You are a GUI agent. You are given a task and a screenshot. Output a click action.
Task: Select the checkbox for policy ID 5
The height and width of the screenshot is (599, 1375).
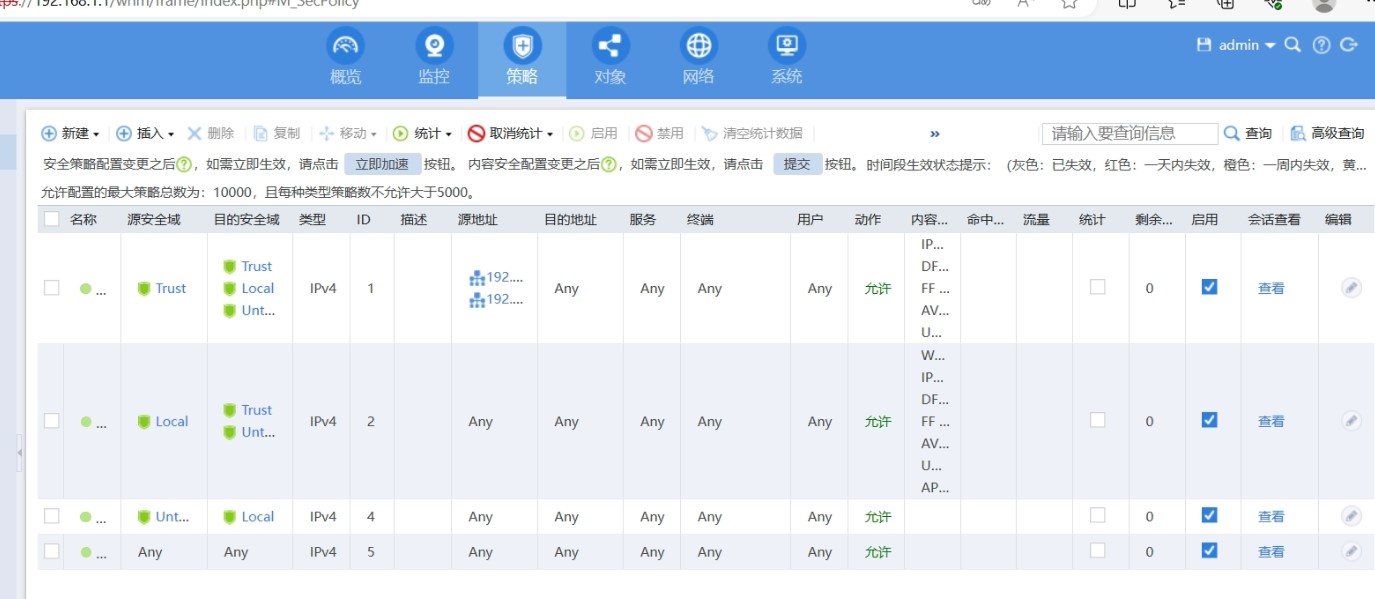(x=52, y=551)
